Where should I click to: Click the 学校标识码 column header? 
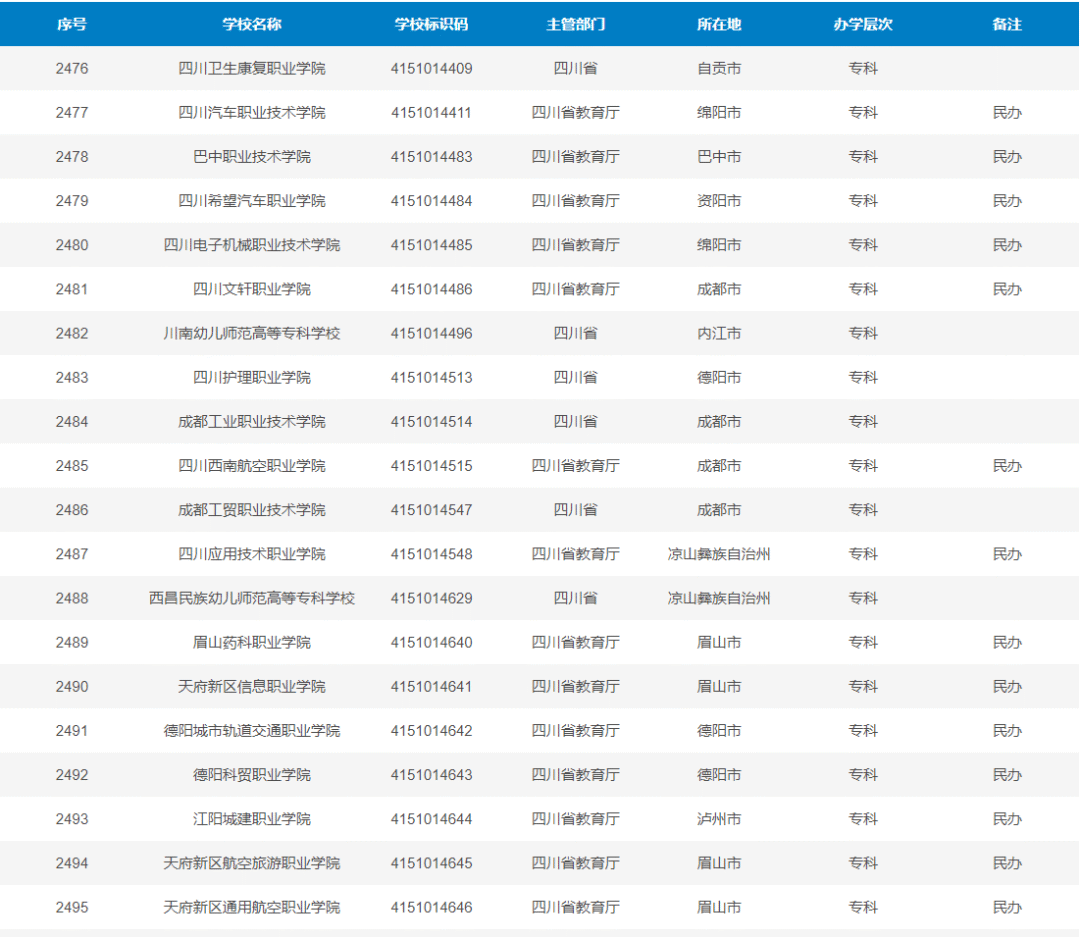431,25
